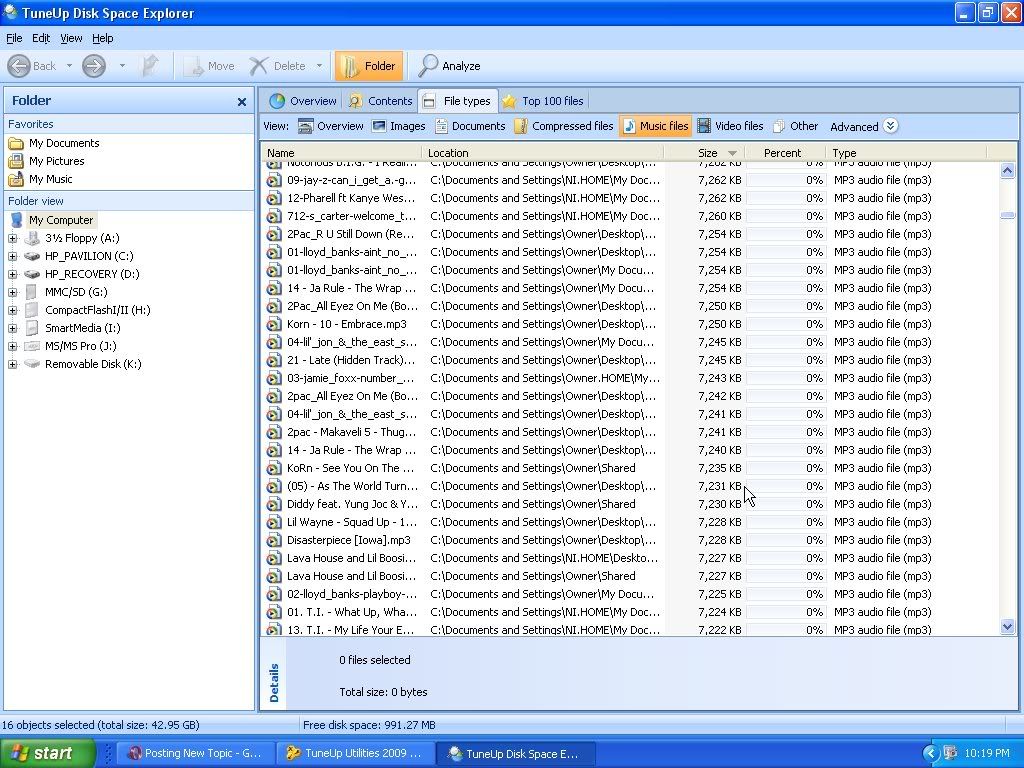
Task: Open the File menu
Action: [x=14, y=39]
